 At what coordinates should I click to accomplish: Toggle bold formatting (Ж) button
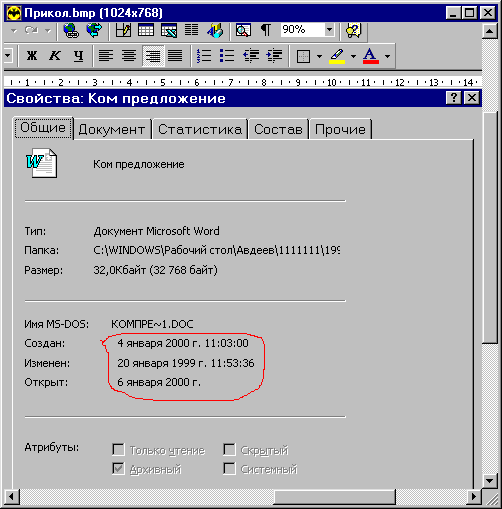[32, 56]
